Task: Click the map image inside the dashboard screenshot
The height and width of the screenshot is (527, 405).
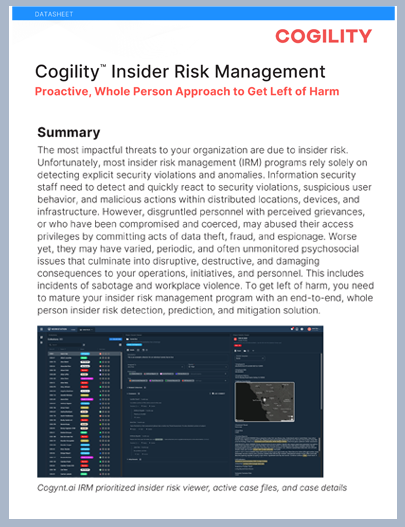Action: click(x=265, y=402)
